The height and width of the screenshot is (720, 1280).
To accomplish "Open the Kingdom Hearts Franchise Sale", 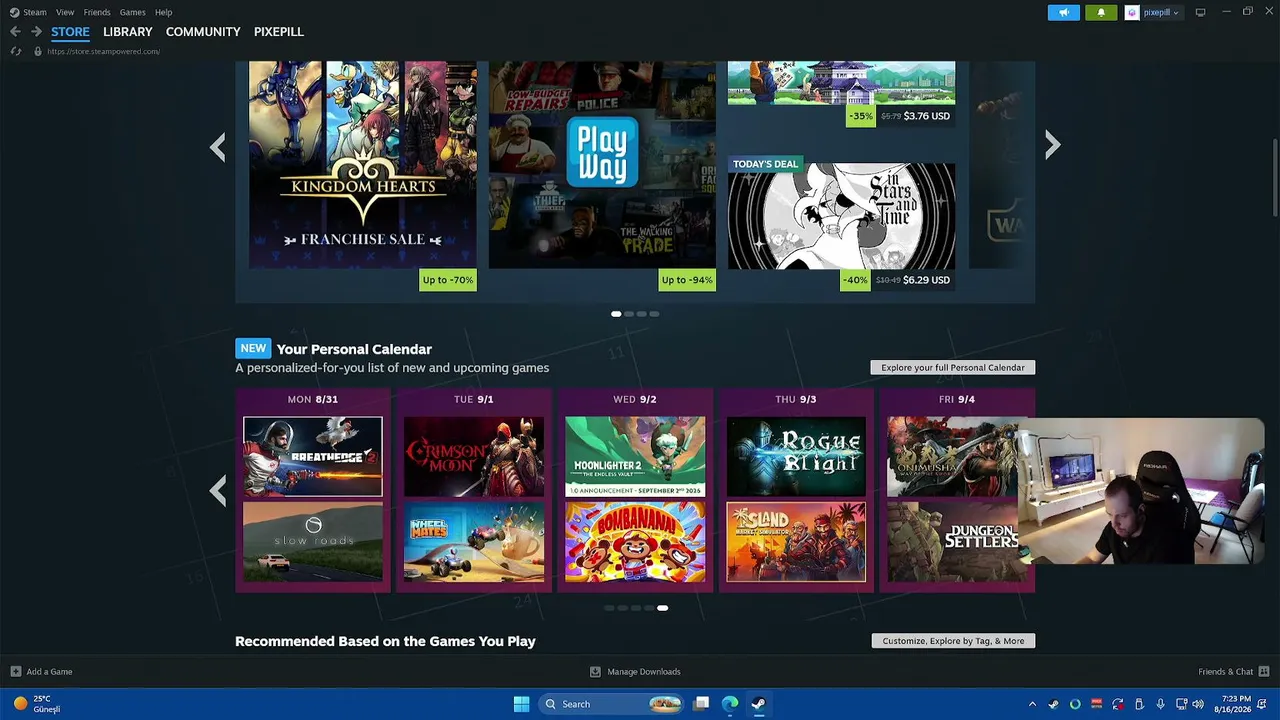I will pyautogui.click(x=362, y=165).
